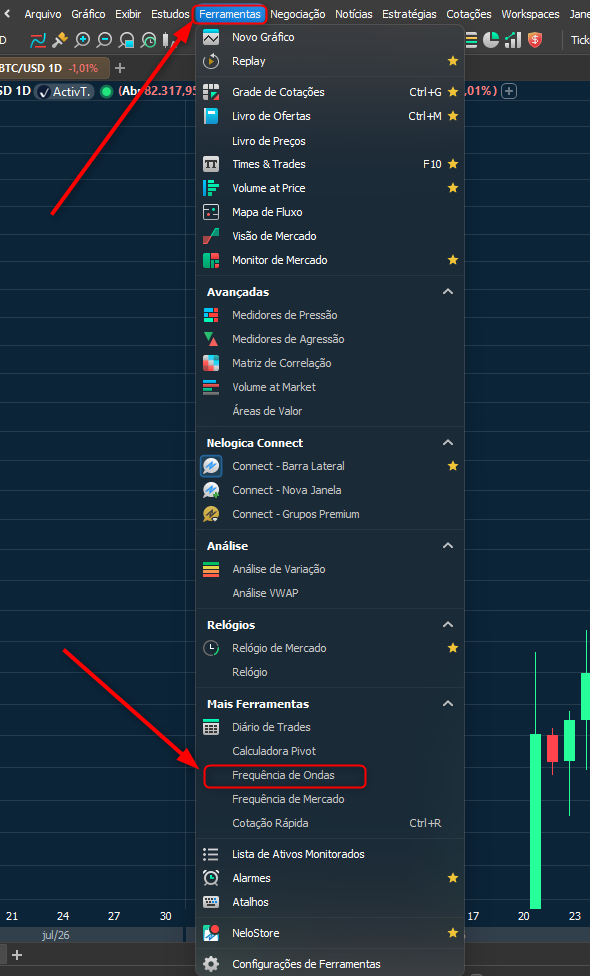Open the Alarmes clock icon
The image size is (590, 976).
[x=211, y=878]
